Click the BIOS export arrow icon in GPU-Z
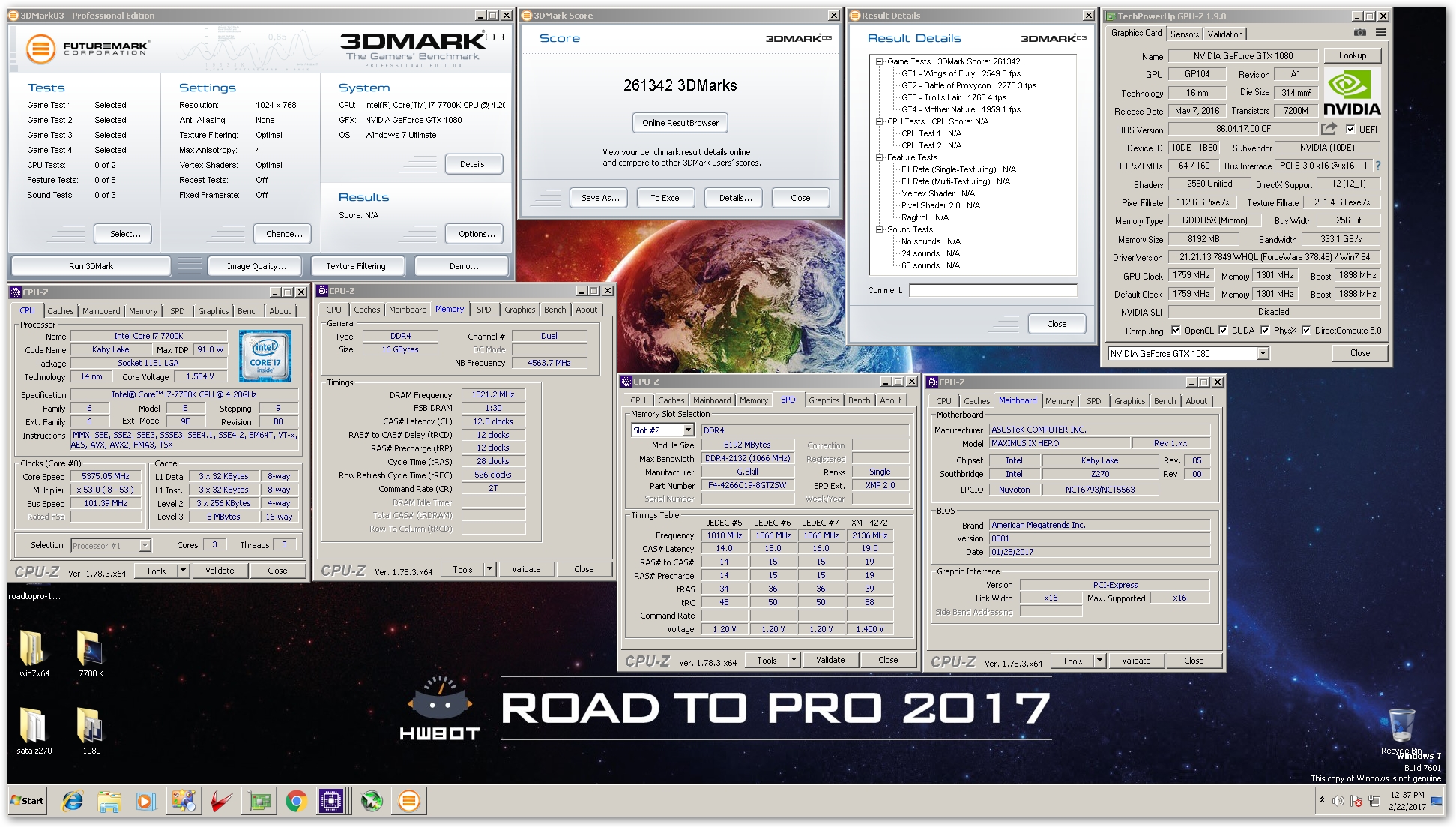The image size is (1456, 827). tap(1329, 129)
